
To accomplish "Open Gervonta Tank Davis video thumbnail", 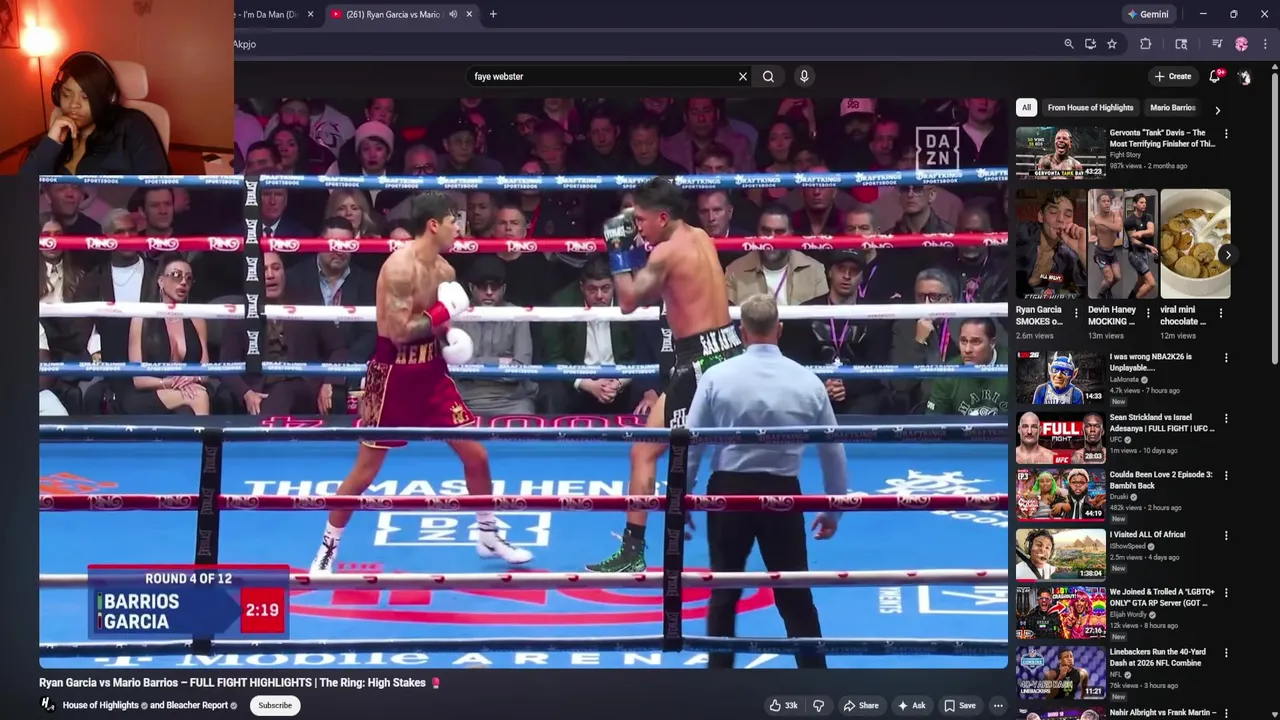I will (x=1060, y=153).
